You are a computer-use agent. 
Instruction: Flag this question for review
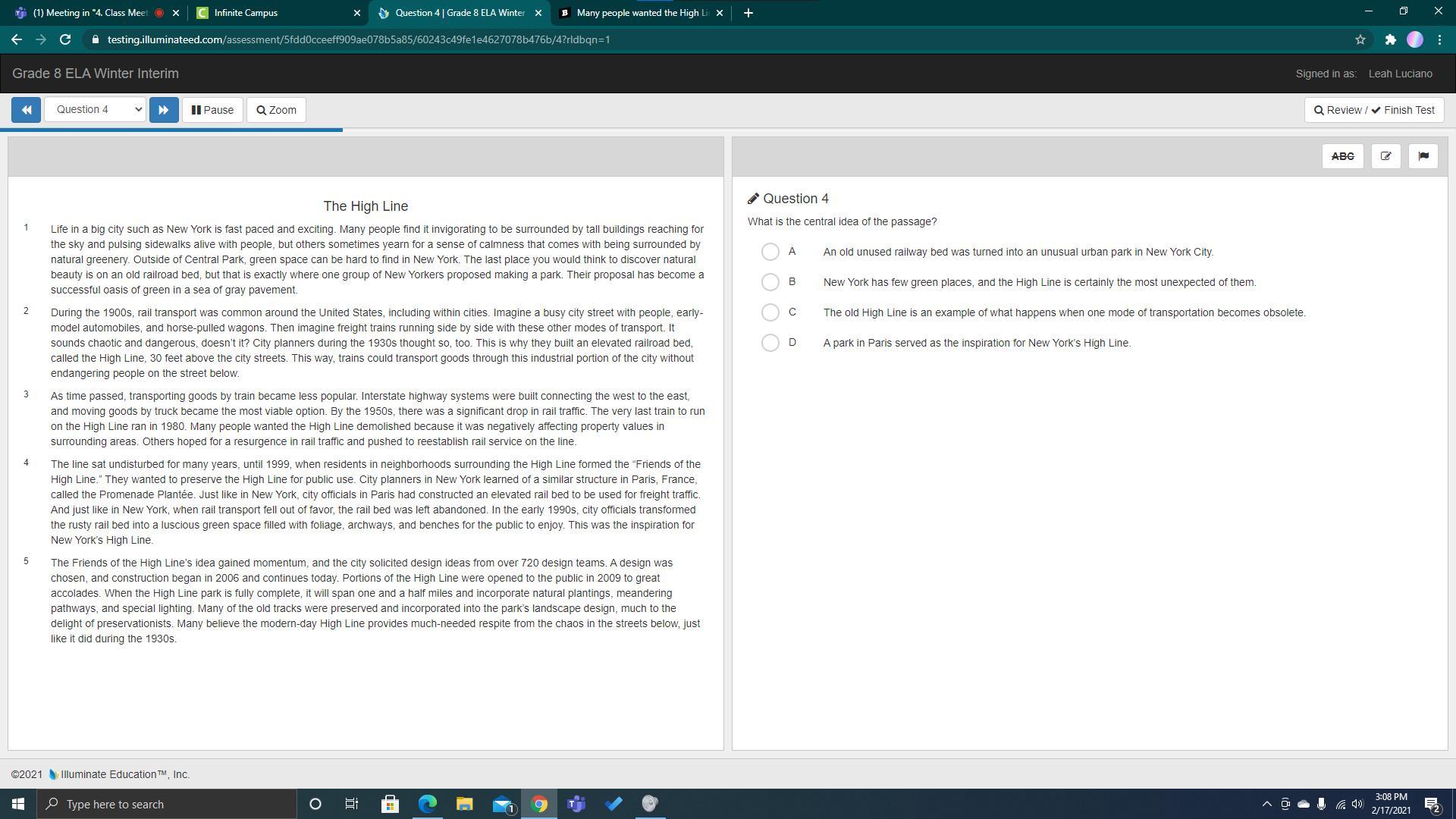[x=1423, y=156]
